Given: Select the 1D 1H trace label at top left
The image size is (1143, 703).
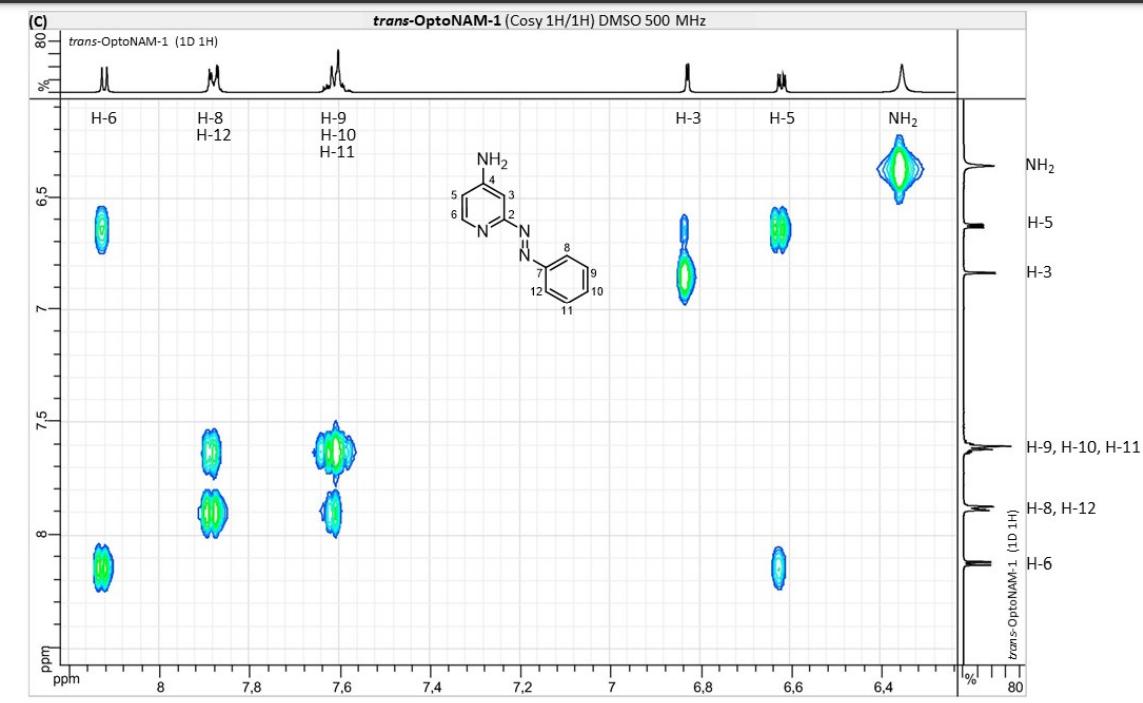Looking at the screenshot, I should pos(144,41).
